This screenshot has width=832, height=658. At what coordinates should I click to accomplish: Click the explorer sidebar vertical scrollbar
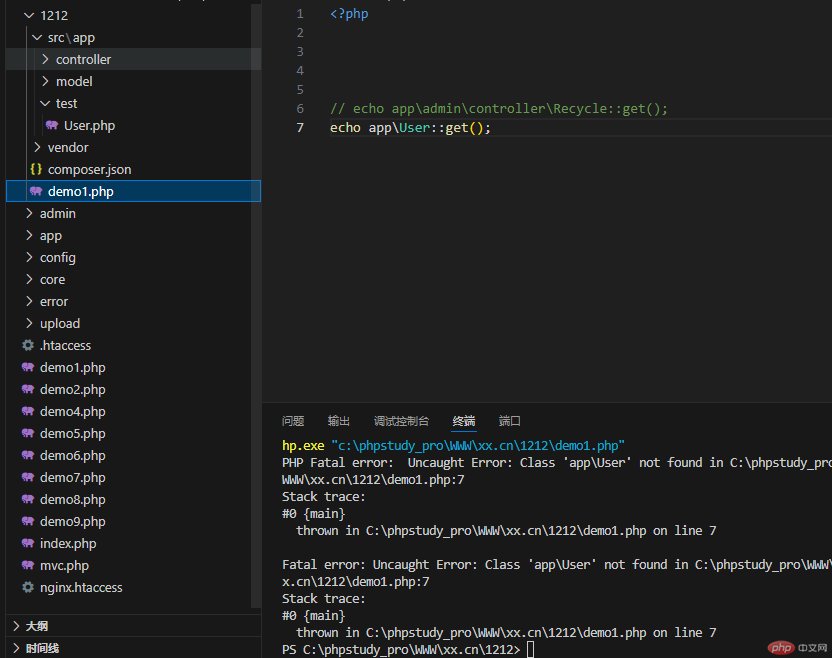coord(256,305)
